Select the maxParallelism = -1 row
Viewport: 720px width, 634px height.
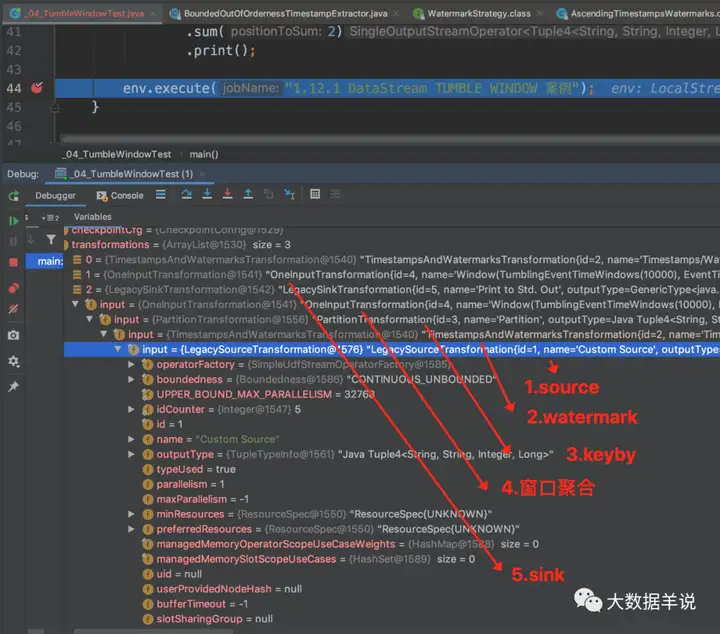[x=392, y=499]
